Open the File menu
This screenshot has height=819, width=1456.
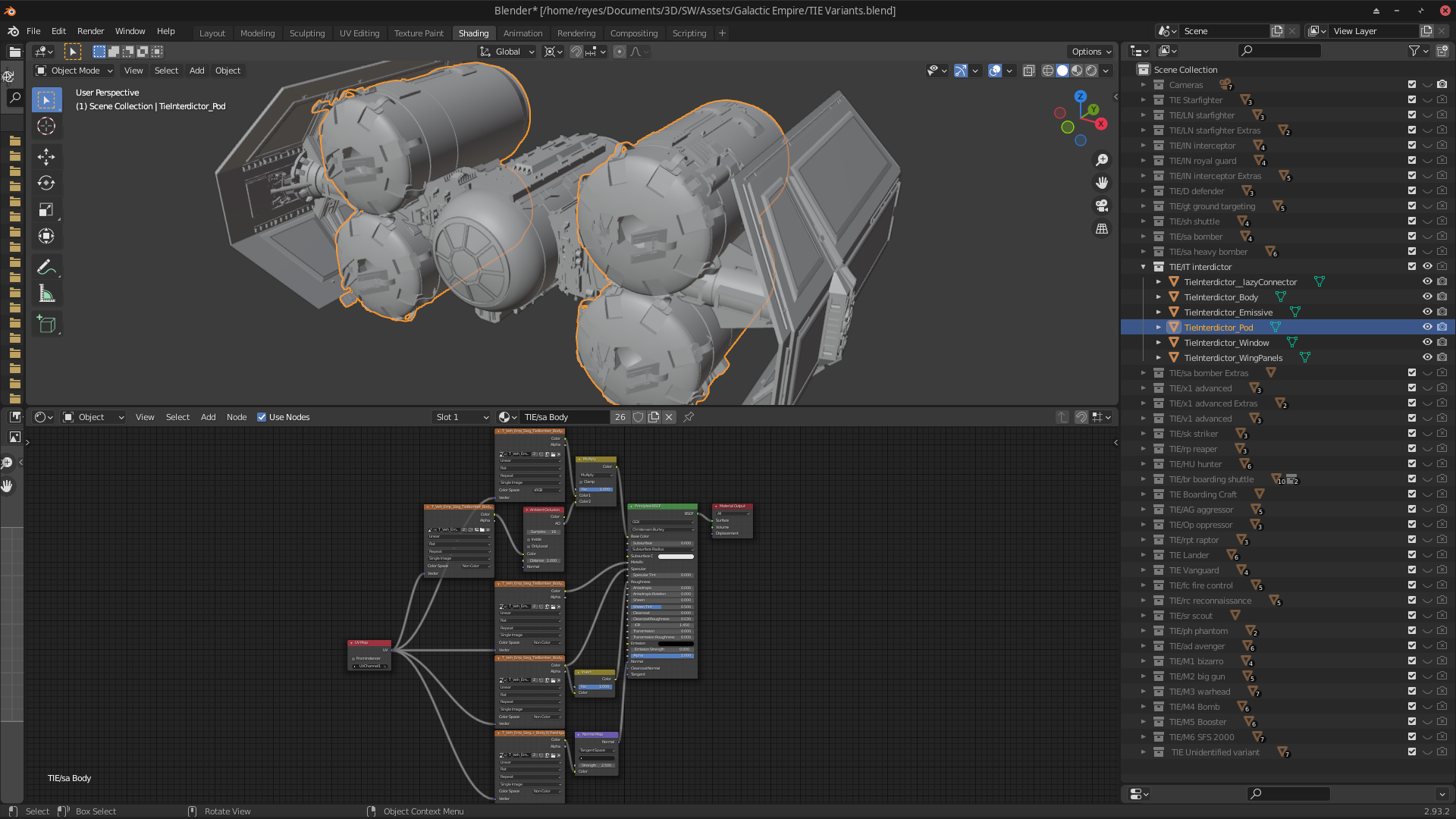click(x=33, y=31)
